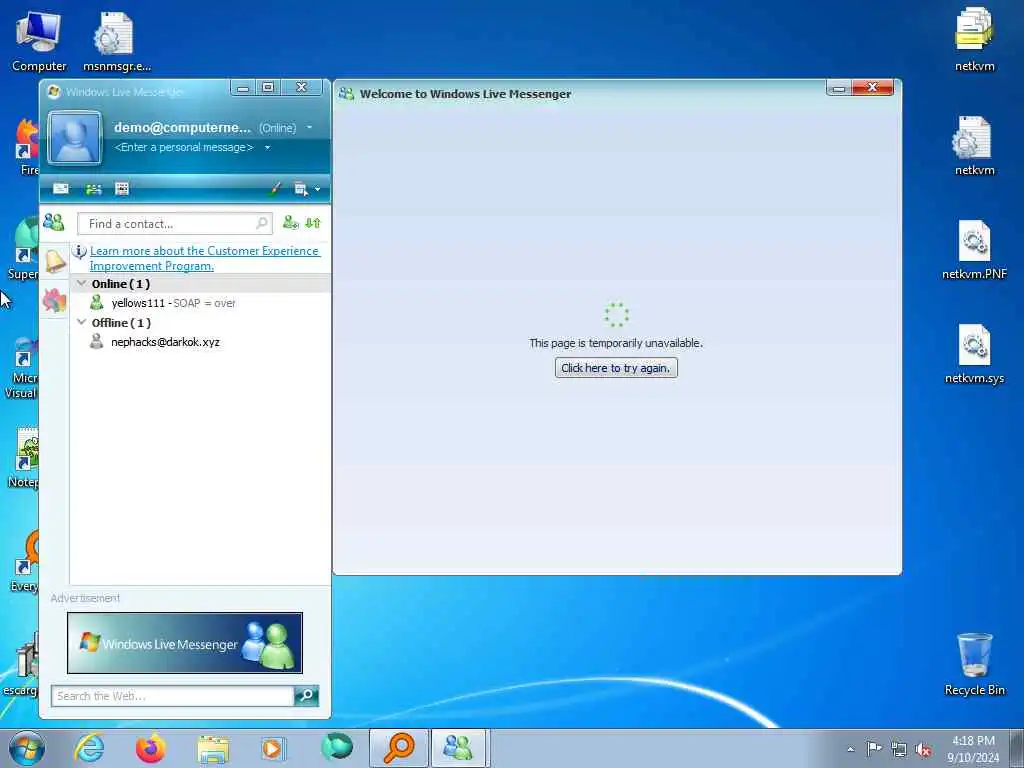Click the sort contacts arrows icon
Image resolution: width=1024 pixels, height=768 pixels.
point(313,223)
